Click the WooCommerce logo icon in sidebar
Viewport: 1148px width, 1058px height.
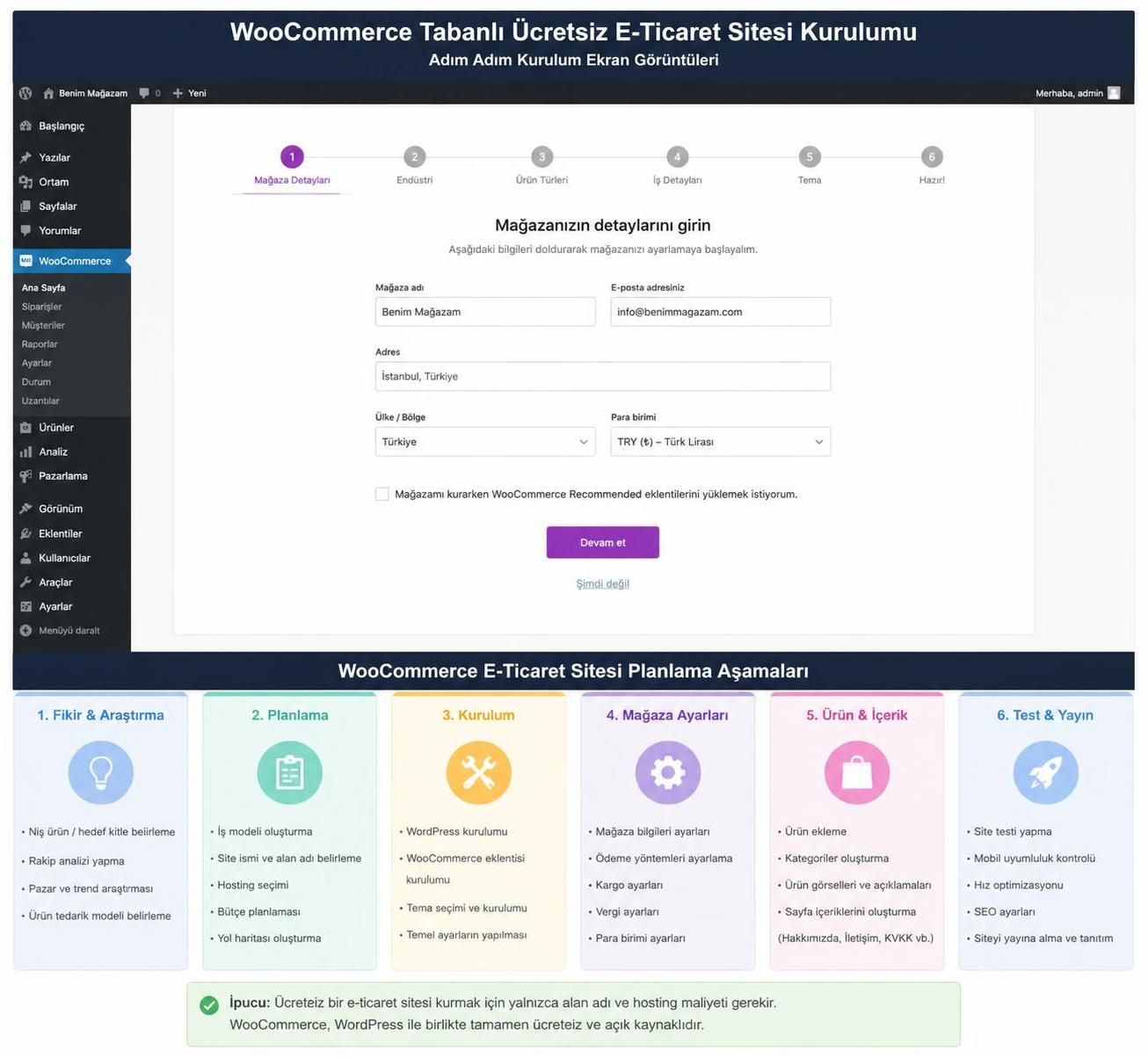click(25, 261)
